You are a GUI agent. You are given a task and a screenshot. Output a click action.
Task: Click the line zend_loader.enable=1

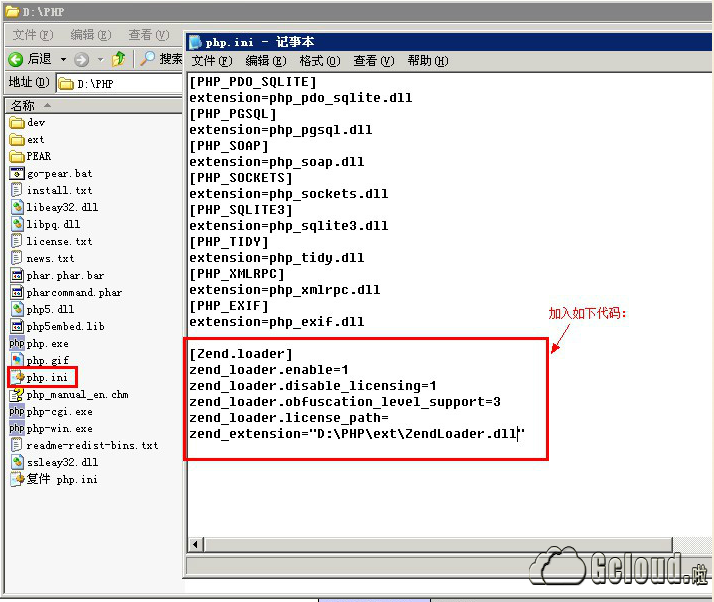(x=269, y=370)
